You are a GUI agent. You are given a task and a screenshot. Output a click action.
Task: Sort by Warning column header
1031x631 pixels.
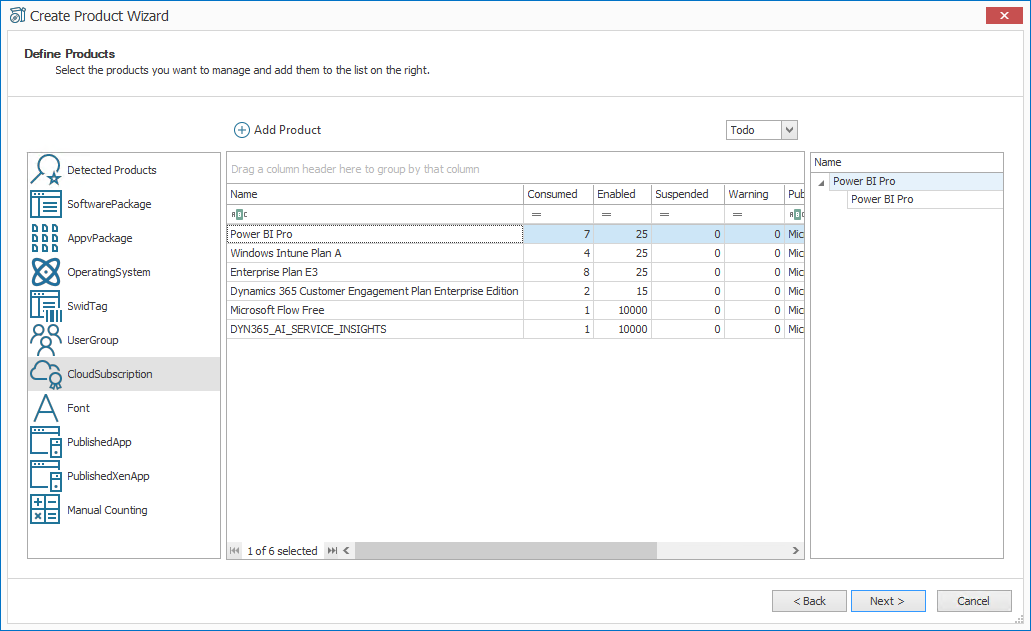pyautogui.click(x=754, y=194)
